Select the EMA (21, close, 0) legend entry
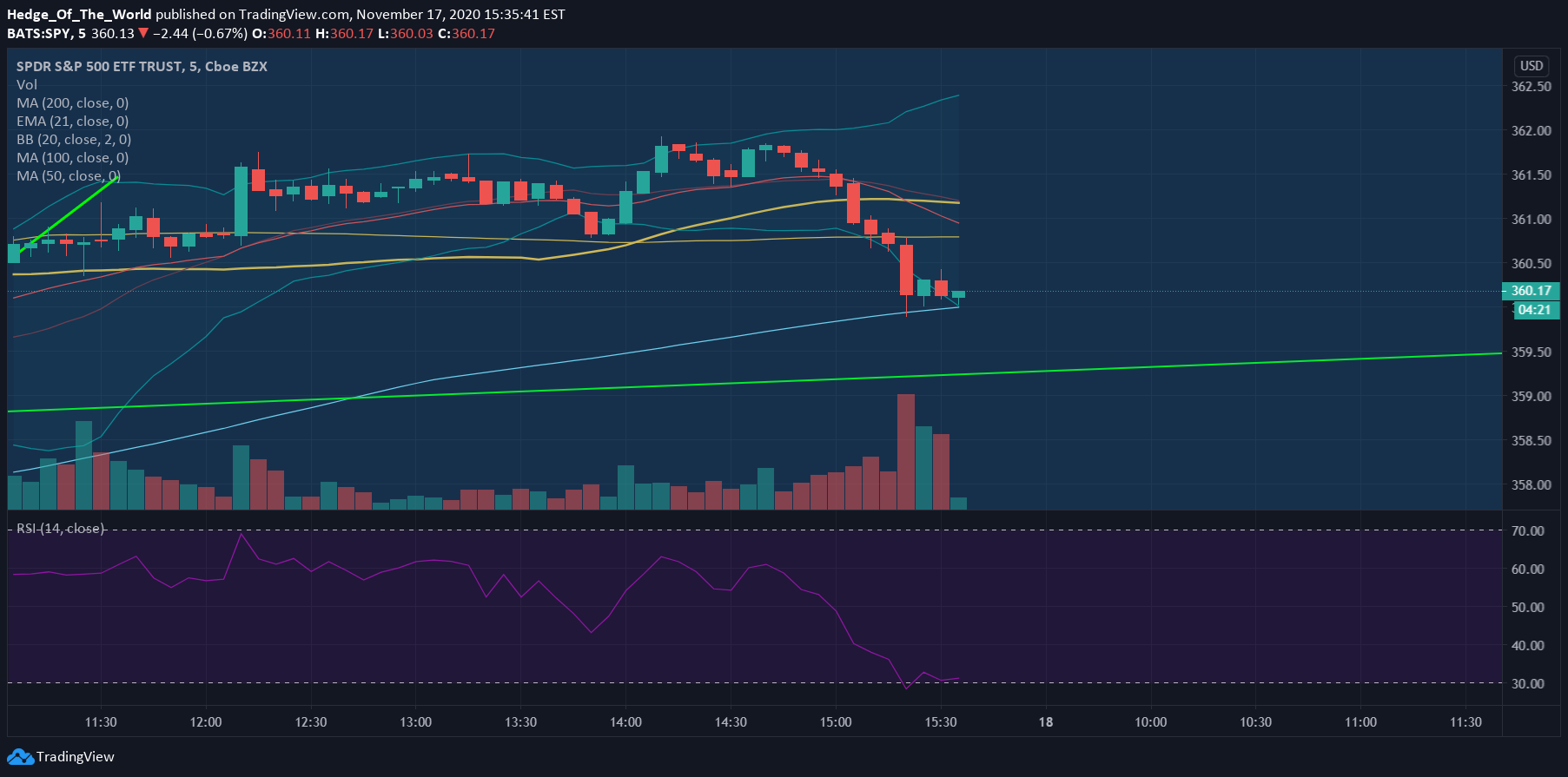The height and width of the screenshot is (777, 1568). [x=73, y=122]
